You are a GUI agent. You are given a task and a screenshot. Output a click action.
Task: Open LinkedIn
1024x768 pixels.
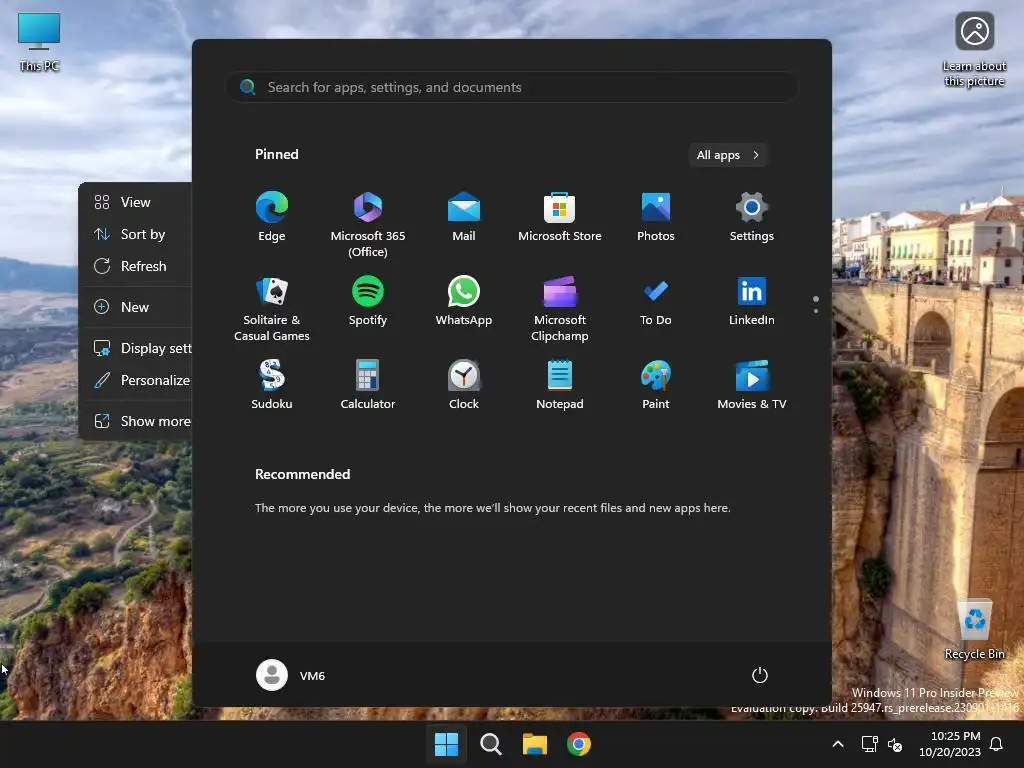[x=752, y=301]
